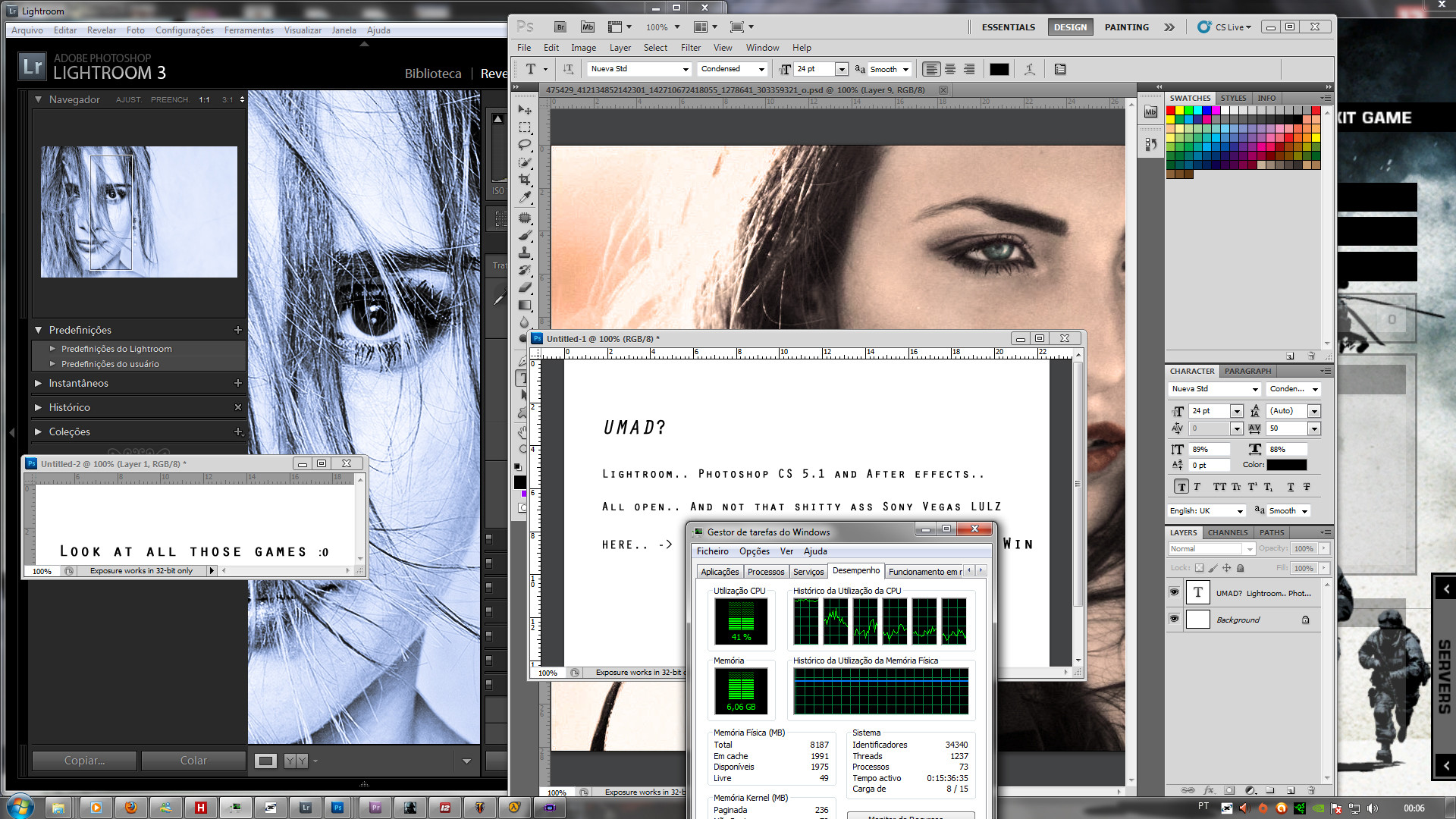Select the Crop tool
Viewport: 1456px width, 819px height.
pos(525,180)
